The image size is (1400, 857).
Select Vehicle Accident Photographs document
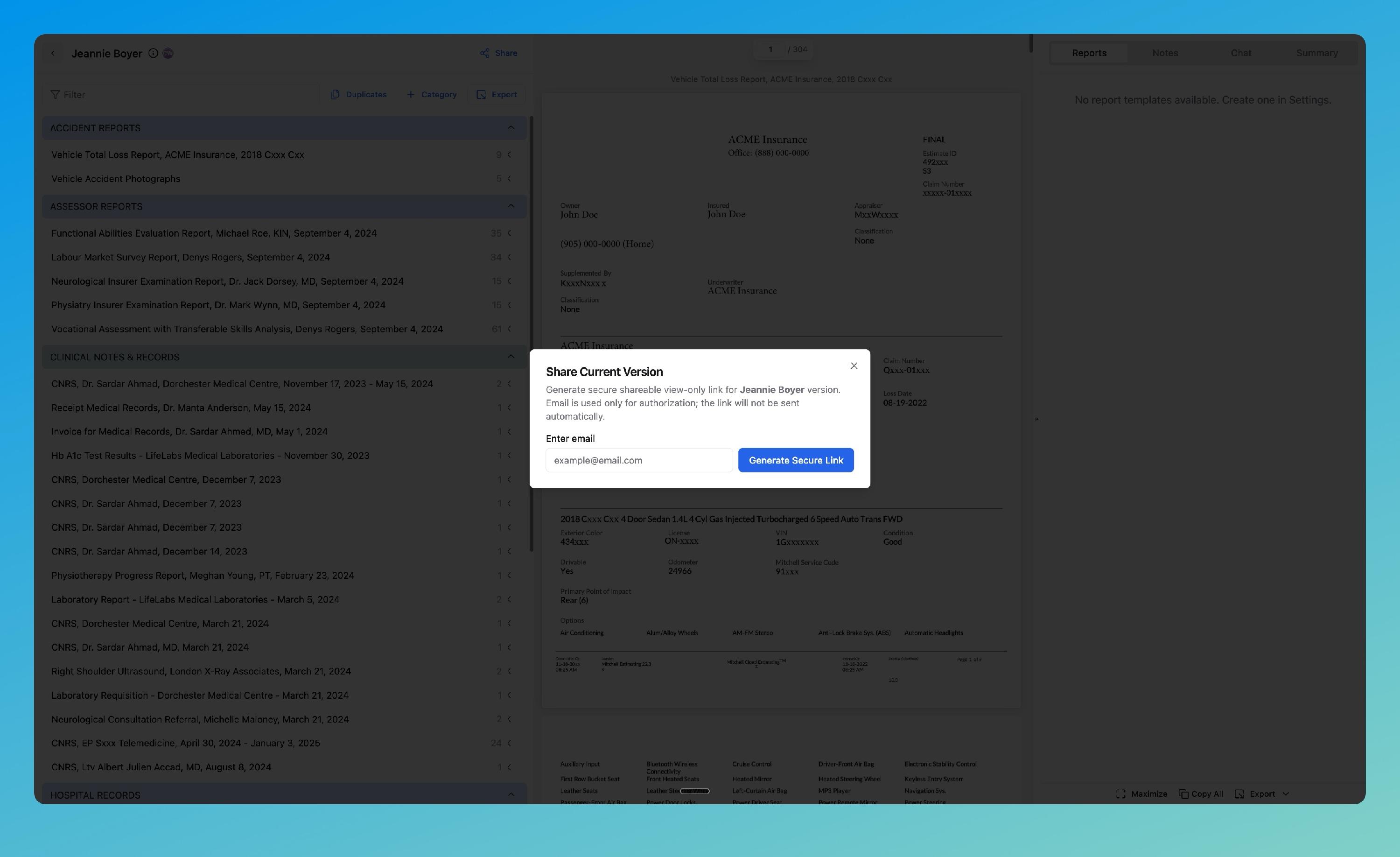click(115, 178)
